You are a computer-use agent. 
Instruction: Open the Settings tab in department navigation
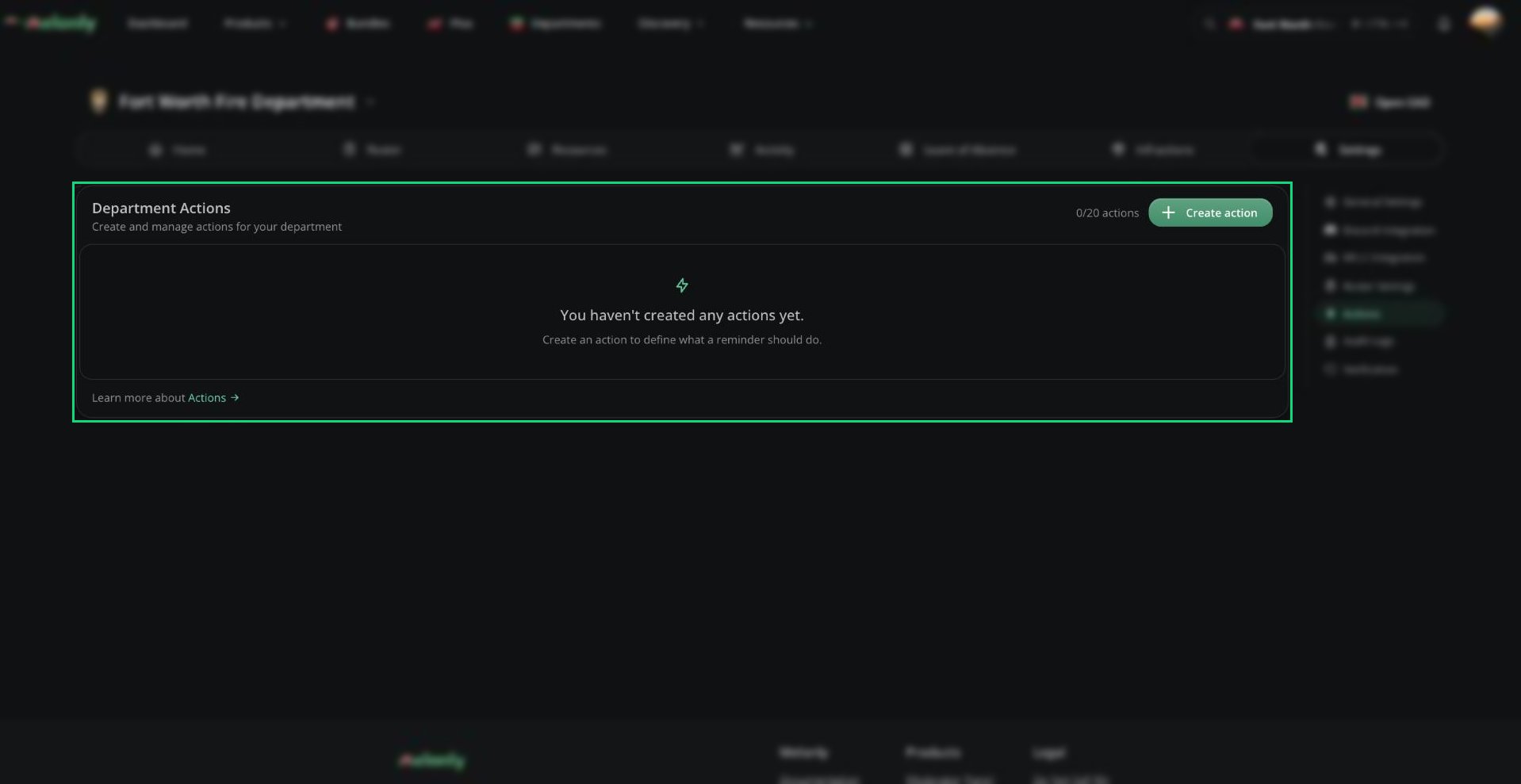coord(1347,150)
